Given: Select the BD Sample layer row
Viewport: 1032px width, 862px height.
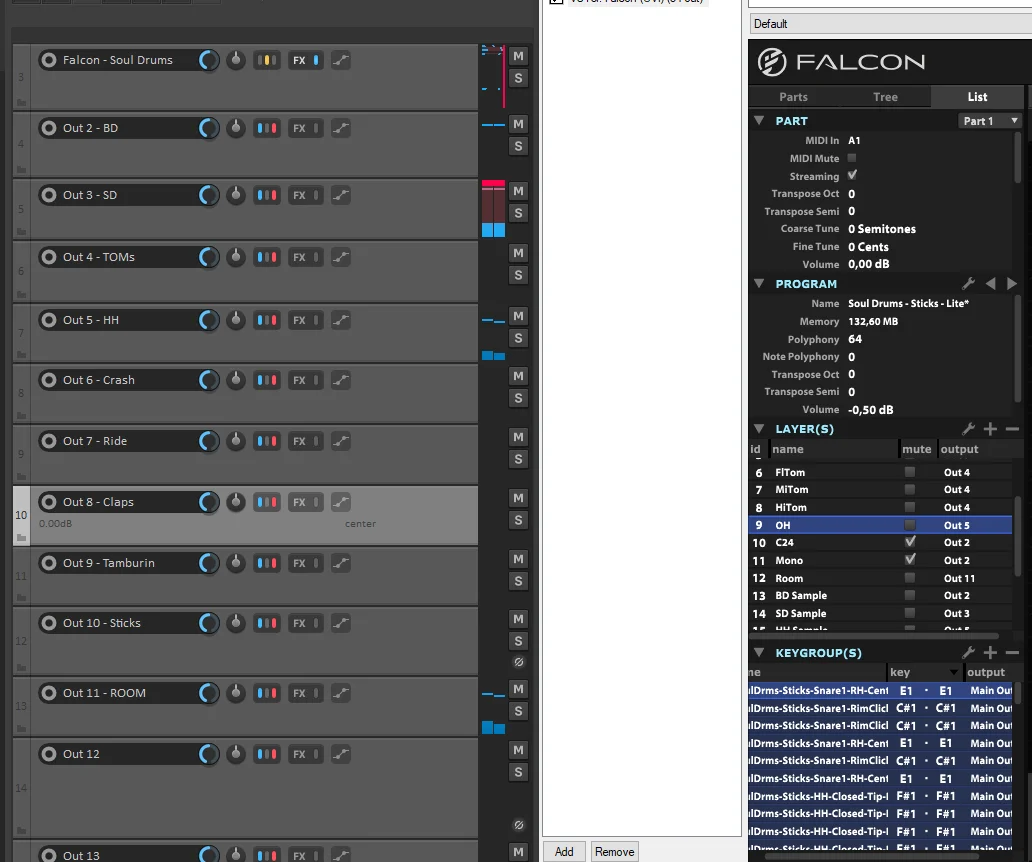Looking at the screenshot, I should click(x=881, y=596).
